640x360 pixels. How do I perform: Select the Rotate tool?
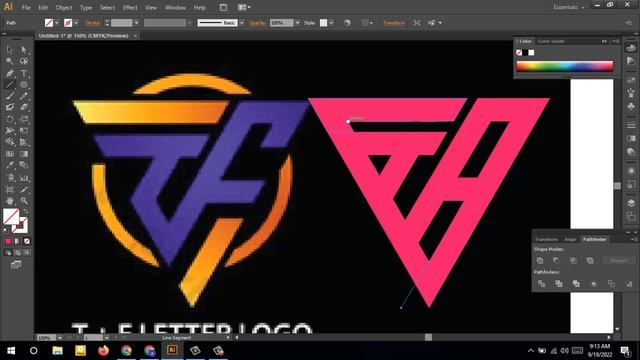pyautogui.click(x=10, y=119)
